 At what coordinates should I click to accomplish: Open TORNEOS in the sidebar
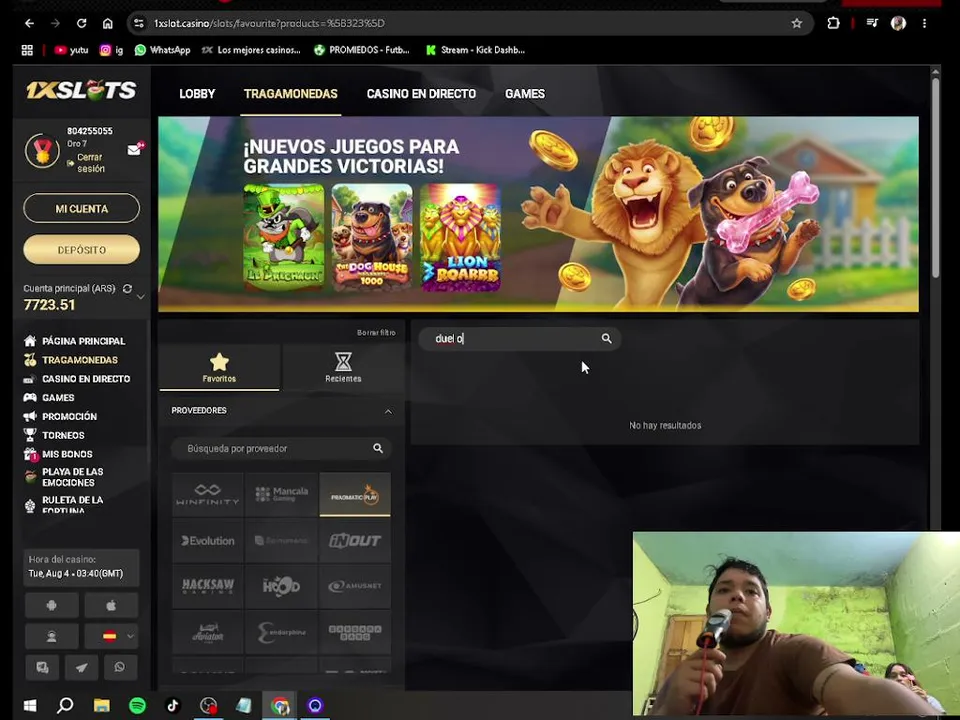(54, 435)
